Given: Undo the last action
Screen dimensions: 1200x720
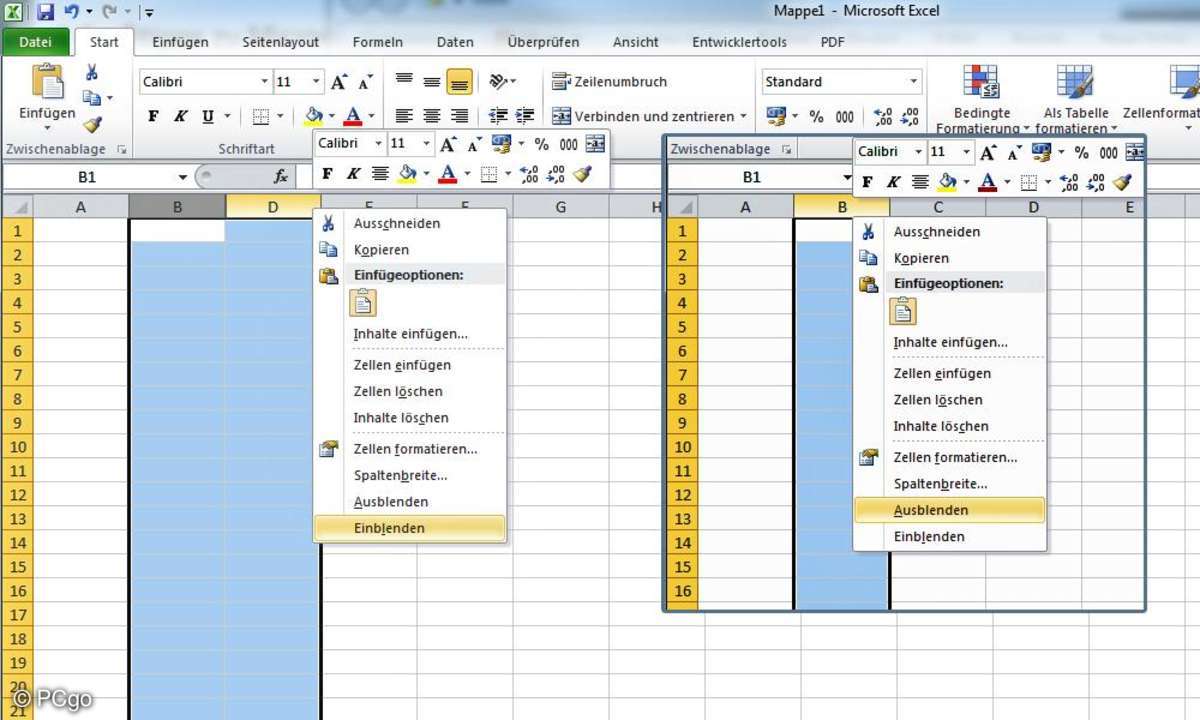Looking at the screenshot, I should point(71,12).
